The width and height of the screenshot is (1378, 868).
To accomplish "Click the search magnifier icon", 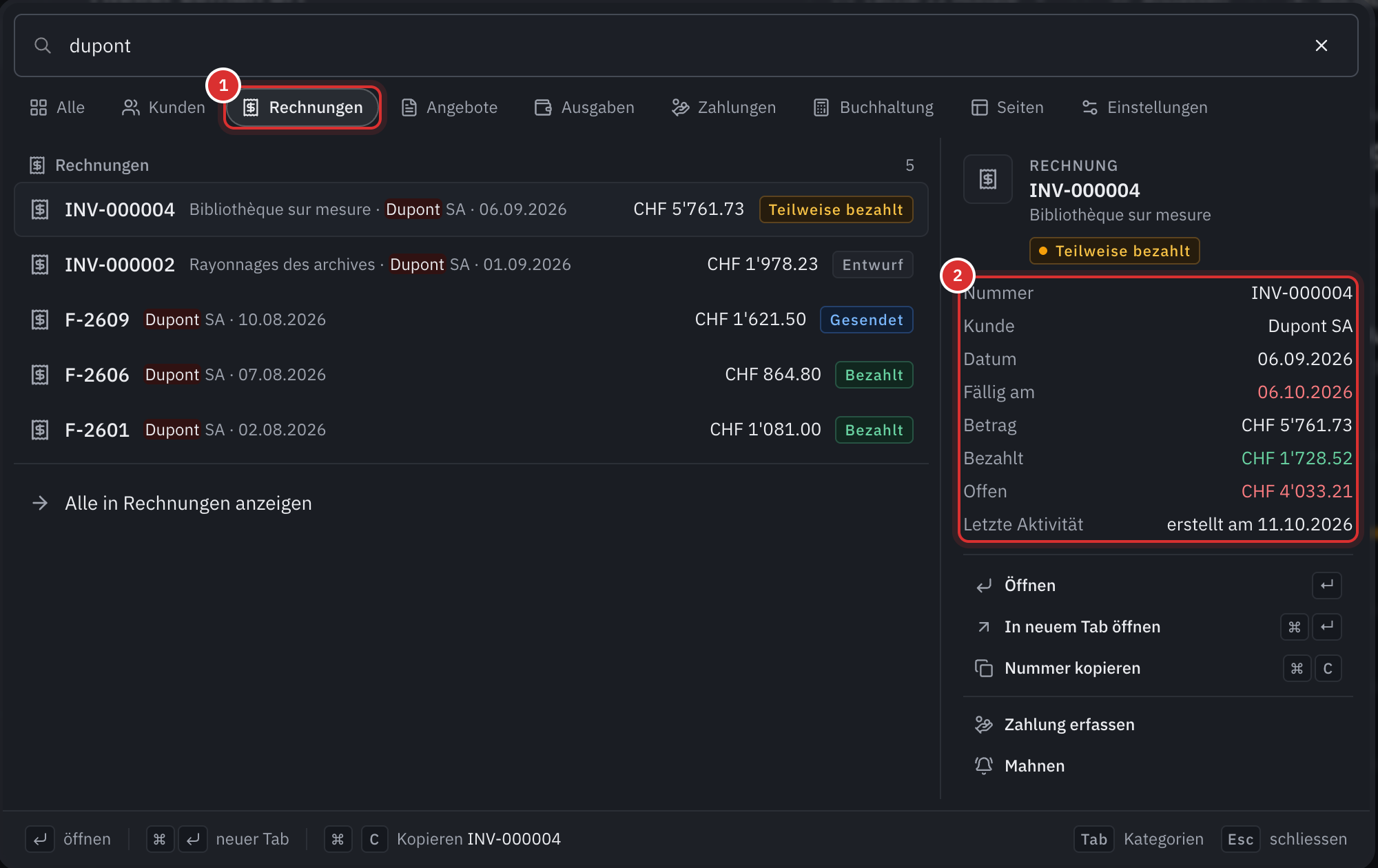I will [43, 45].
